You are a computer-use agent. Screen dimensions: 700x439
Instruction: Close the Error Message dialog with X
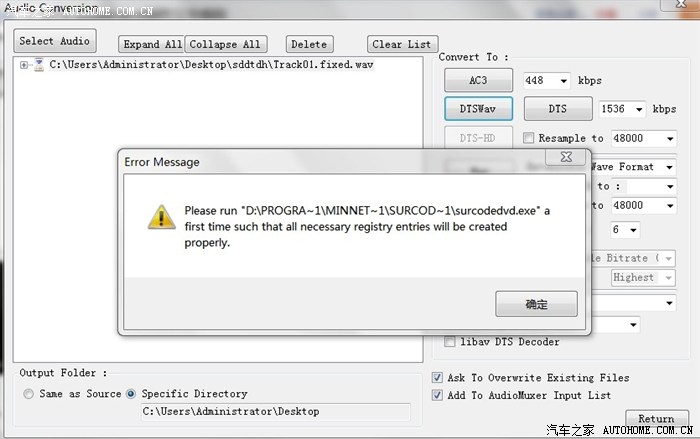[x=566, y=157]
